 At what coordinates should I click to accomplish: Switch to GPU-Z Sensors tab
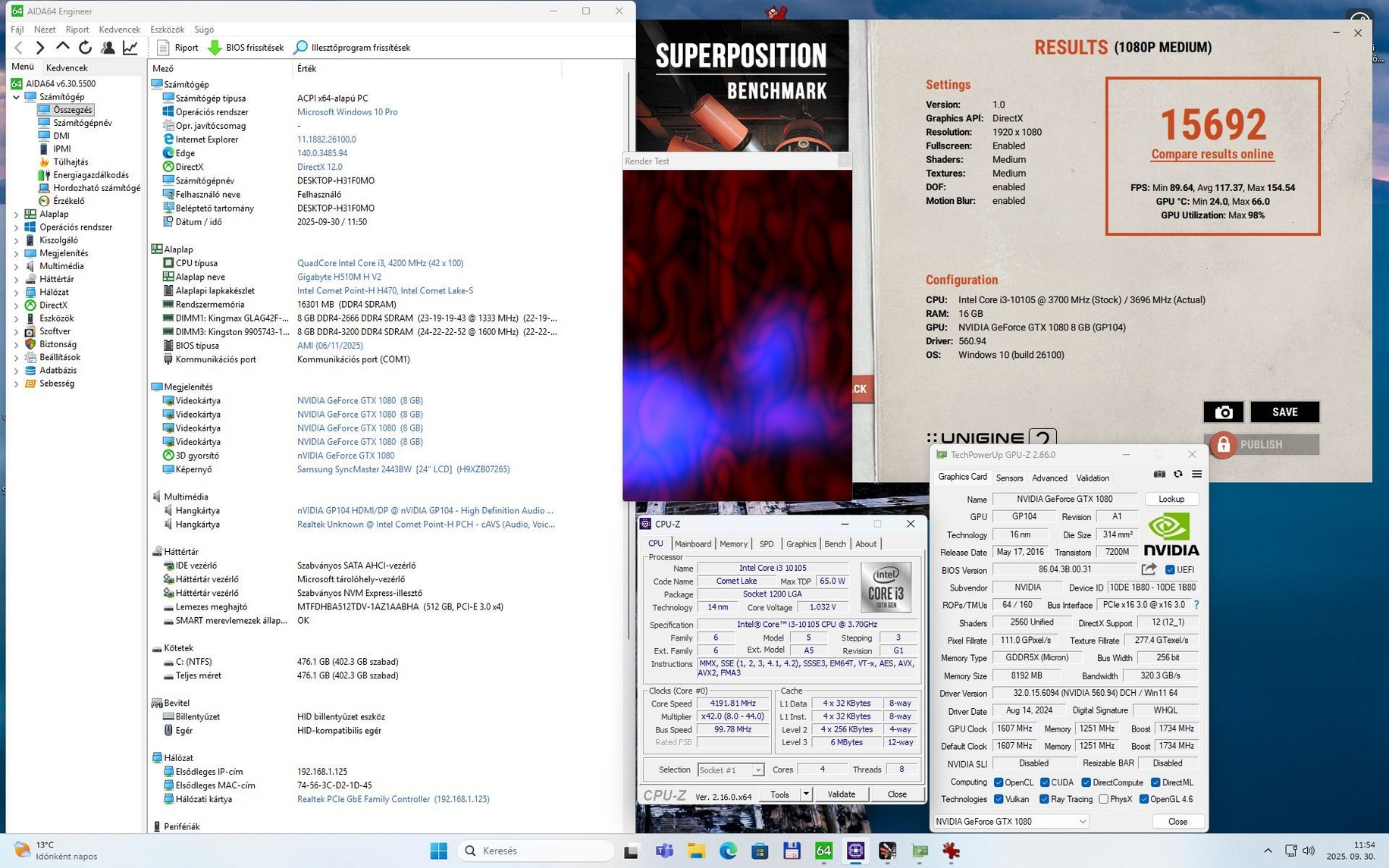[1009, 478]
